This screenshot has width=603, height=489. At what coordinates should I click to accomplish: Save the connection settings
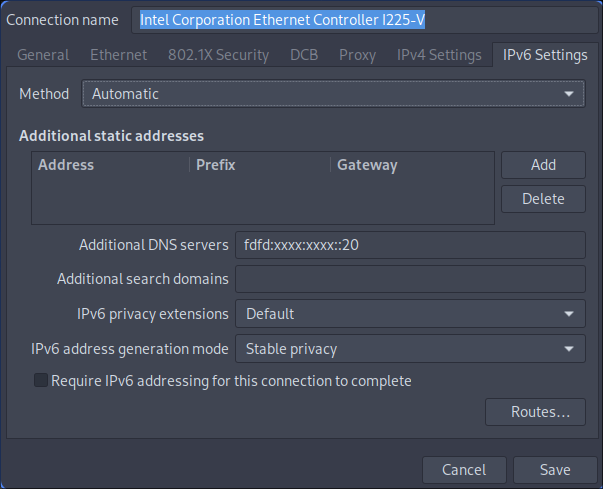[555, 470]
